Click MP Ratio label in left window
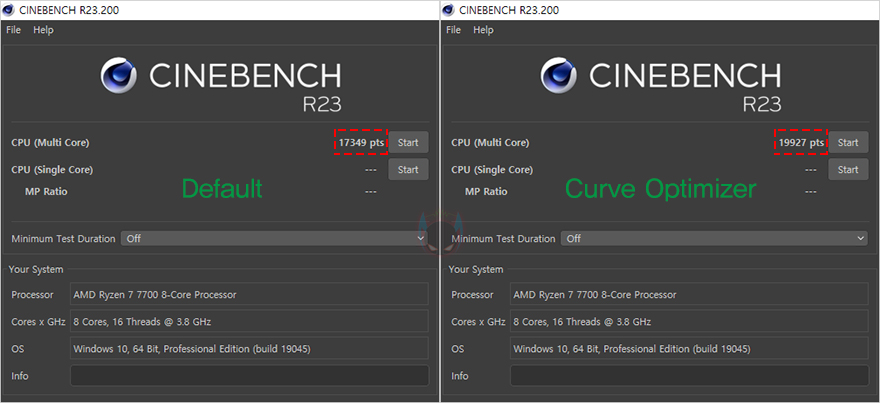This screenshot has width=880, height=403. click(x=46, y=191)
